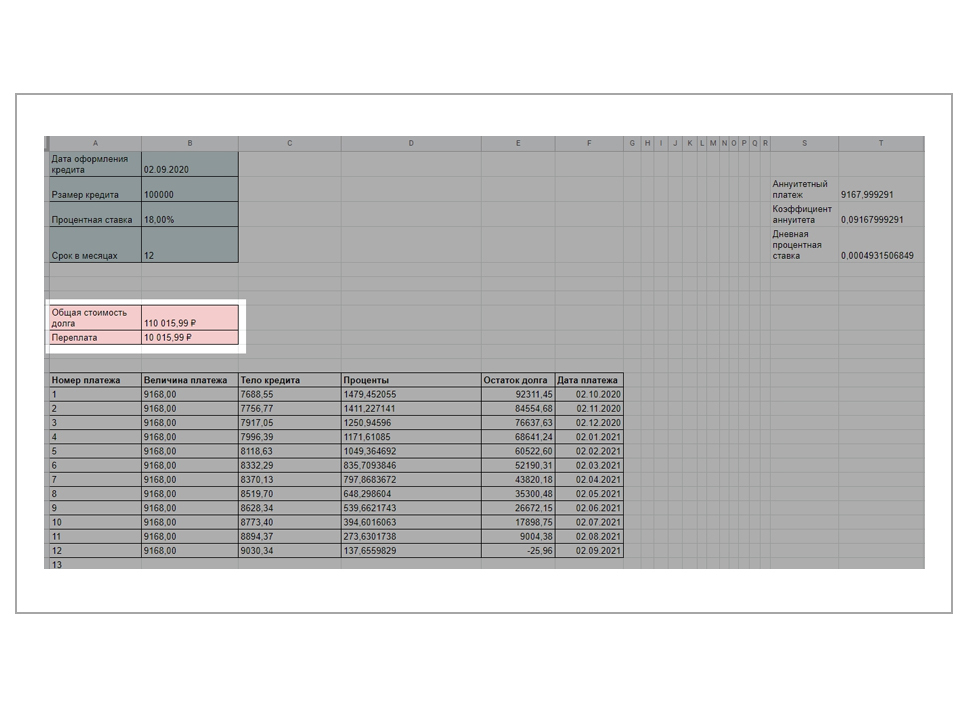967x711 pixels.
Task: Click payment date 02.12.2020
Action: coord(589,422)
